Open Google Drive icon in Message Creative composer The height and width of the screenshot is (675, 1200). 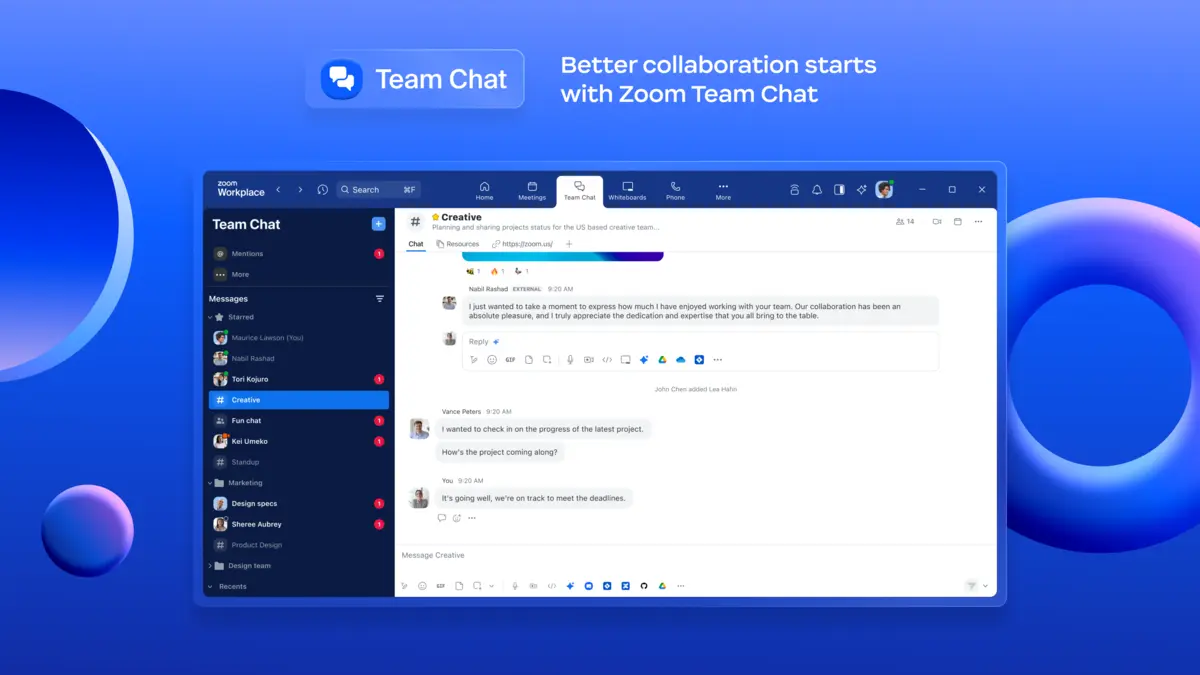click(x=662, y=586)
